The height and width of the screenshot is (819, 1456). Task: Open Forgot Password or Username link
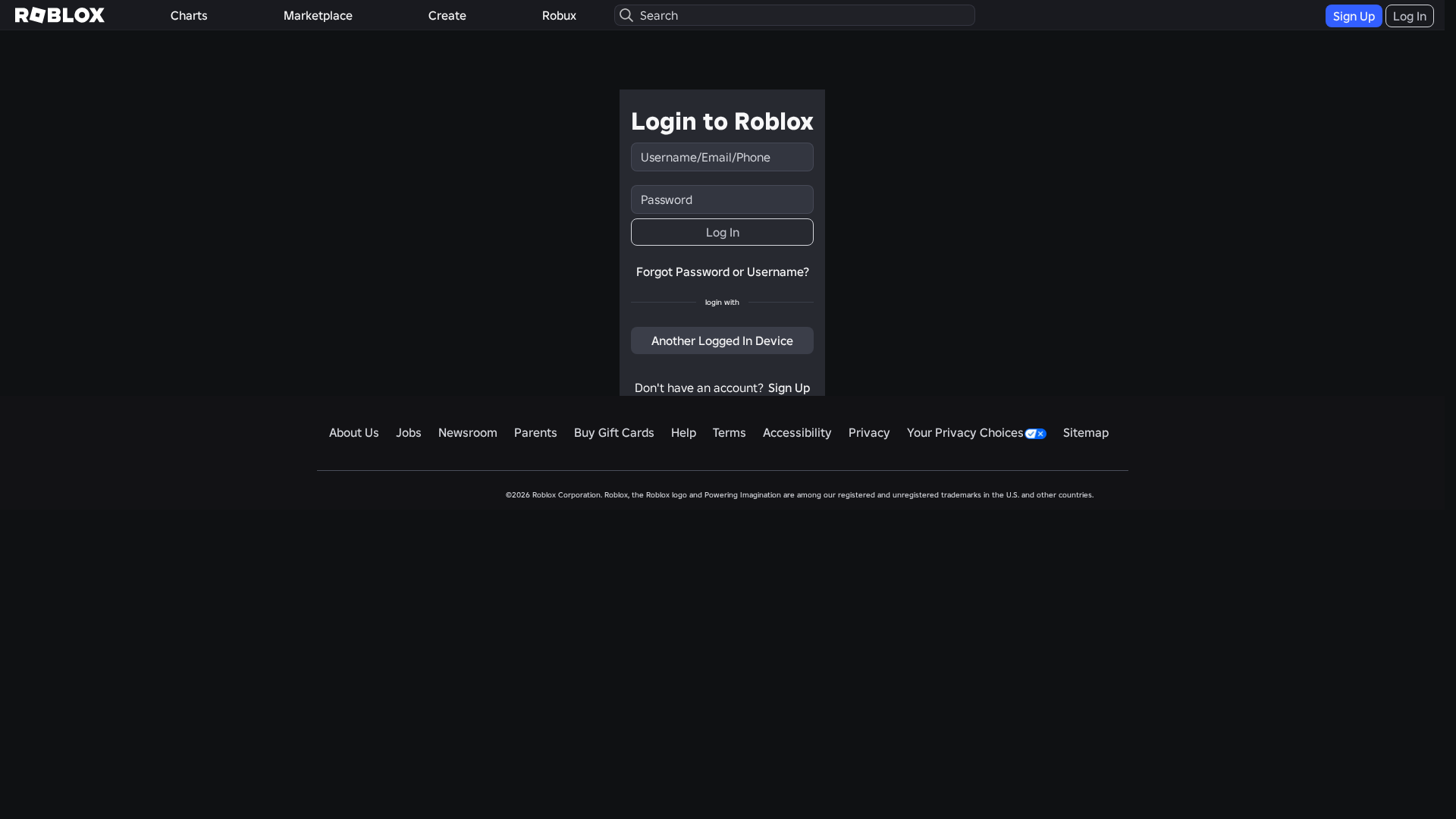coord(723,271)
